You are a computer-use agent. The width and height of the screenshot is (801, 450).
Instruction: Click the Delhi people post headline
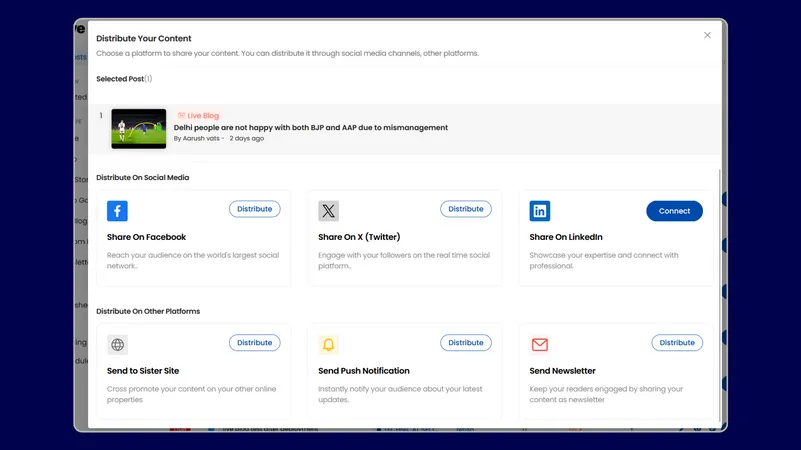(x=310, y=128)
